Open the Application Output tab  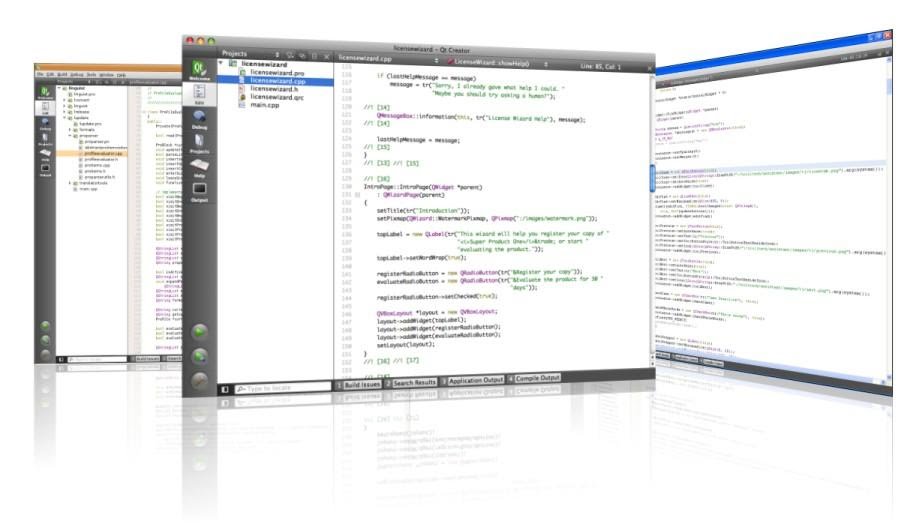(472, 380)
